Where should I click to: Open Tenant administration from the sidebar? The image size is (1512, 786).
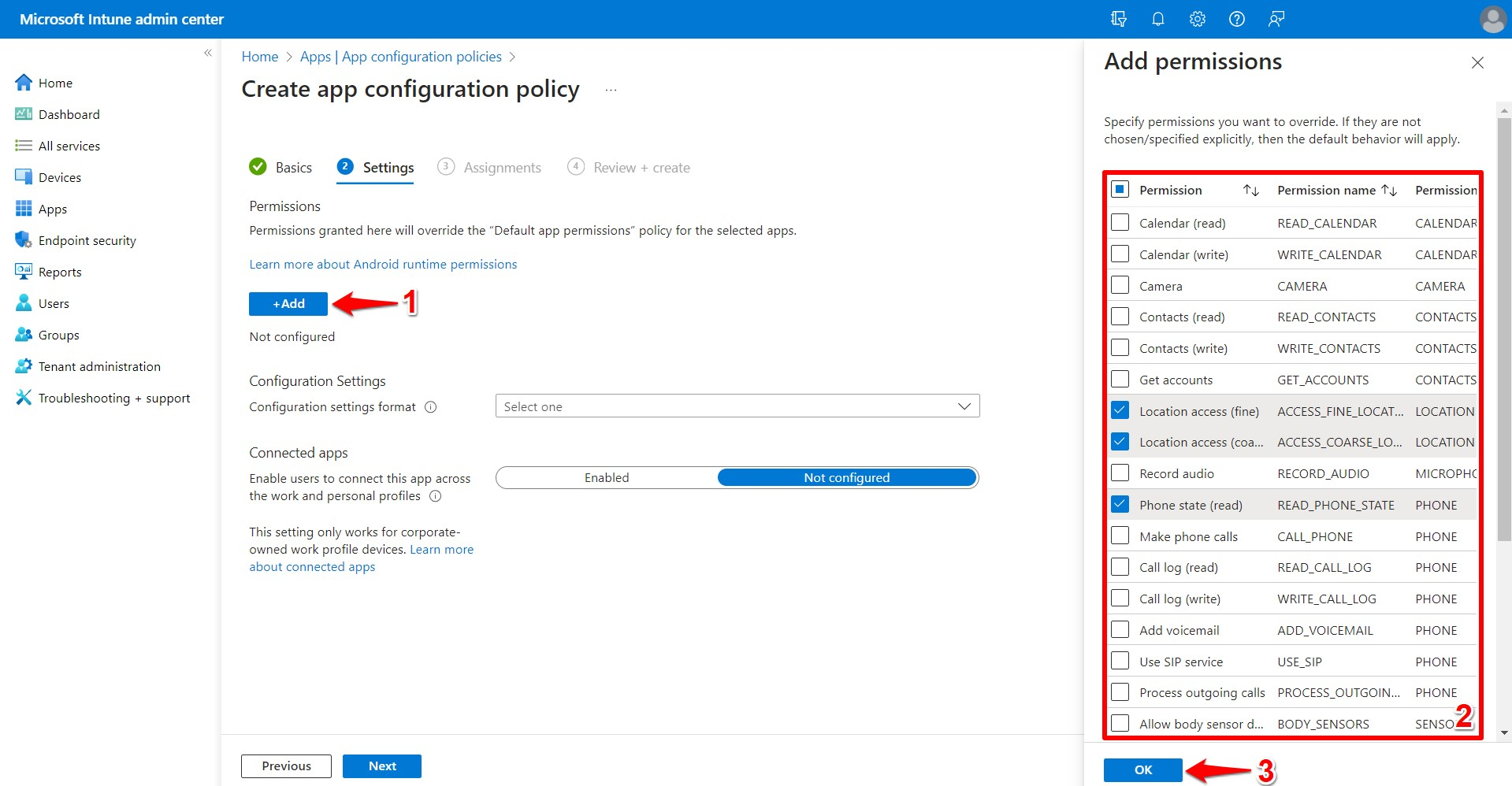point(99,366)
